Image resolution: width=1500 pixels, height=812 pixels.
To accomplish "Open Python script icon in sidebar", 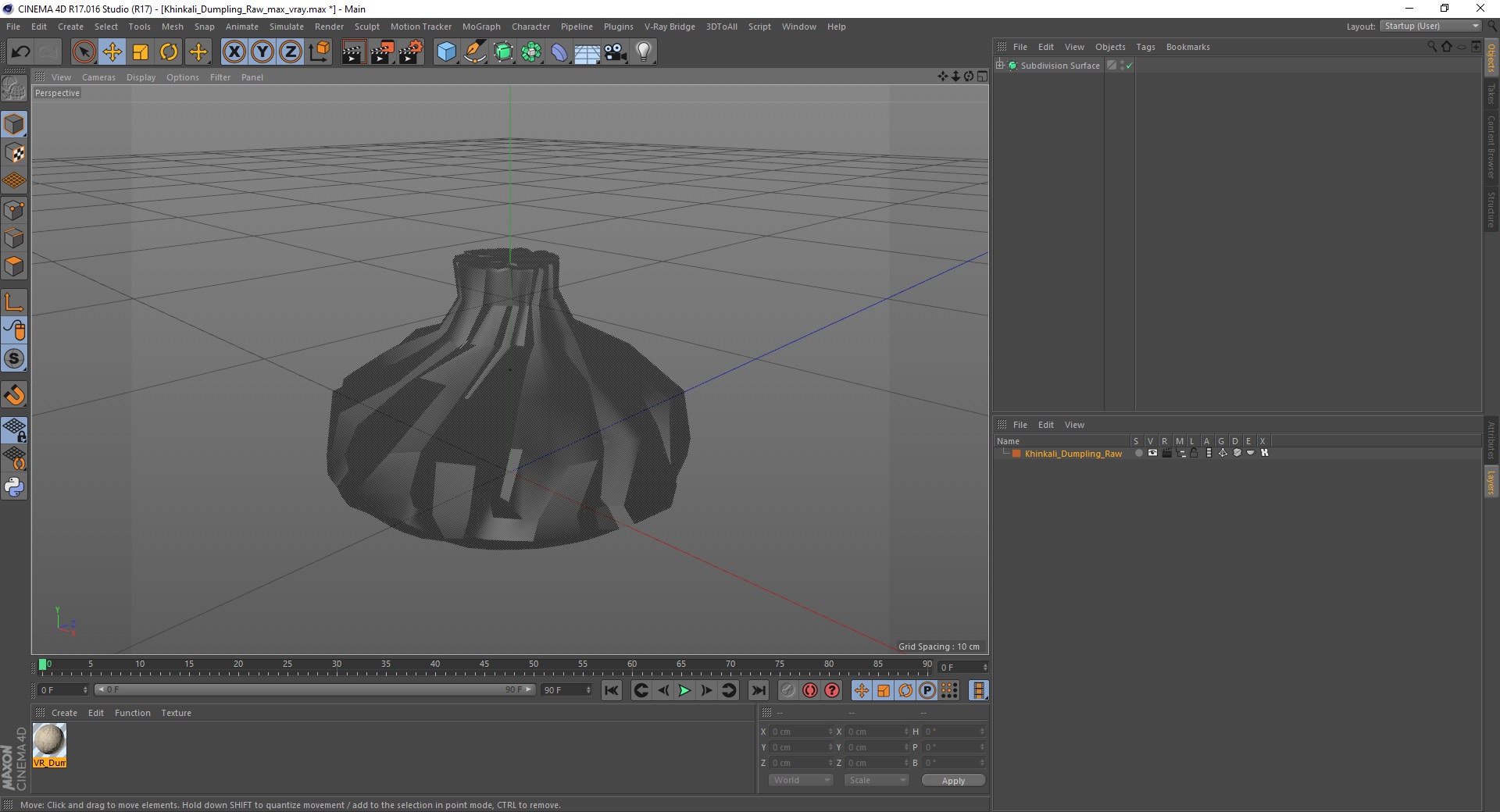I will coord(14,487).
